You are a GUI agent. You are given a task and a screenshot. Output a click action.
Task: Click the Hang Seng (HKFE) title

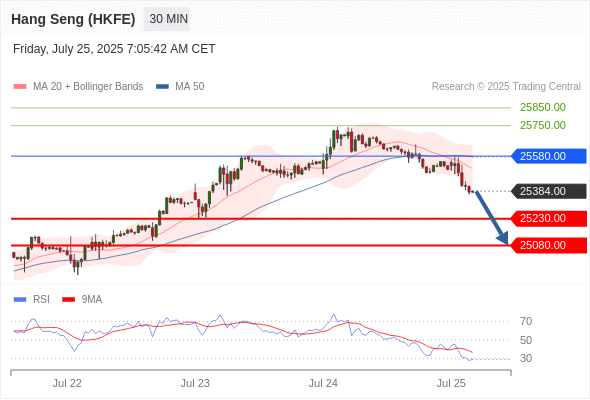pos(73,19)
